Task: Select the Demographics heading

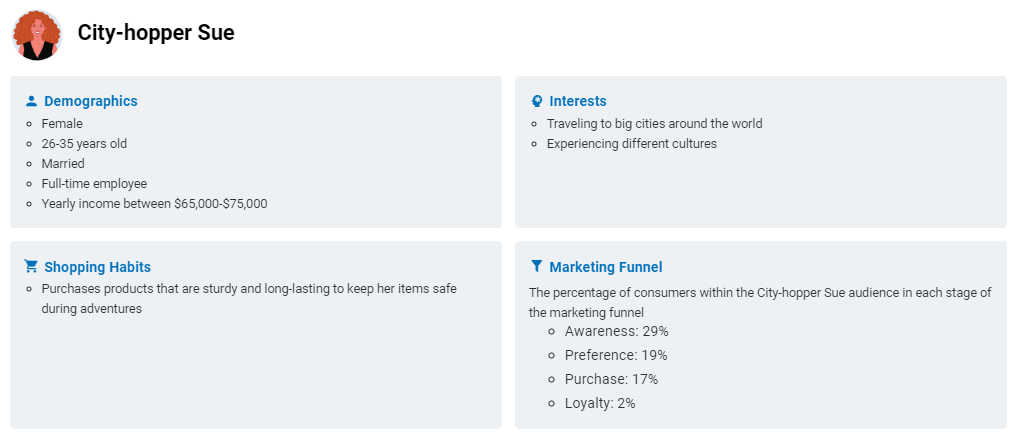Action: pyautogui.click(x=91, y=101)
